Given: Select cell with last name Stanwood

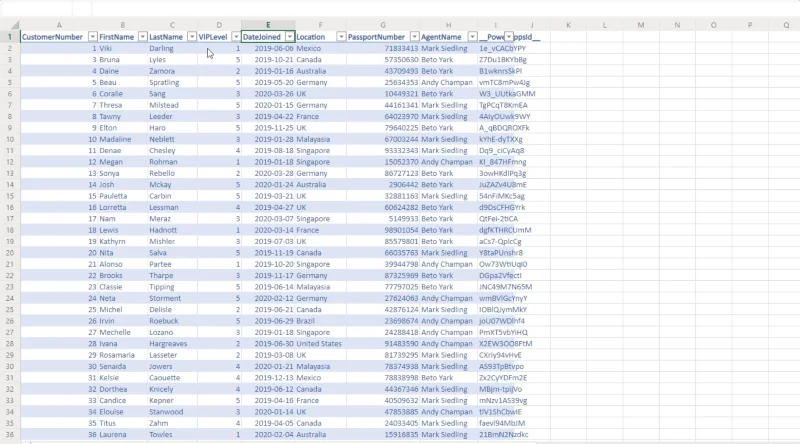Looking at the screenshot, I should coord(172,412).
